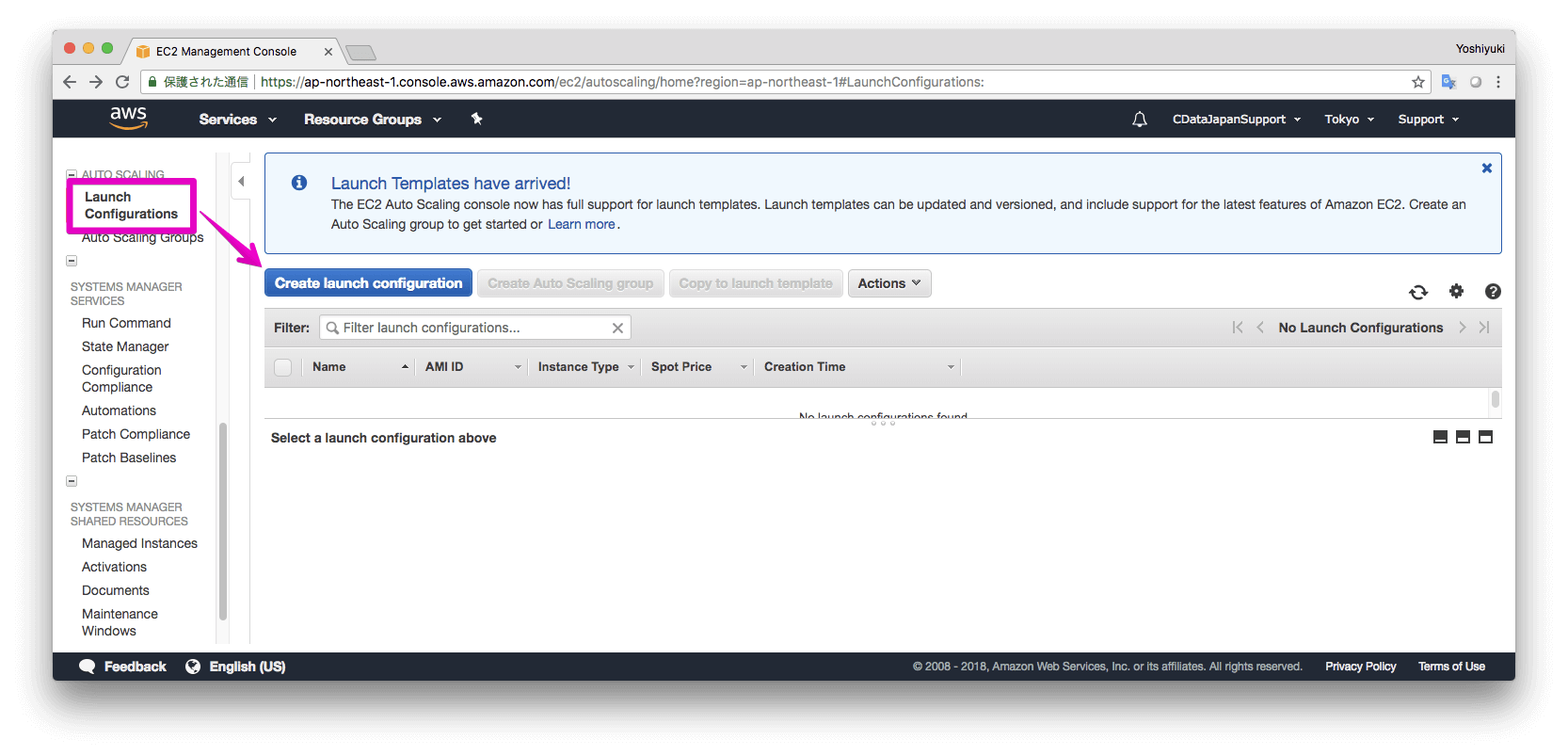Click browser forward arrow

96,82
